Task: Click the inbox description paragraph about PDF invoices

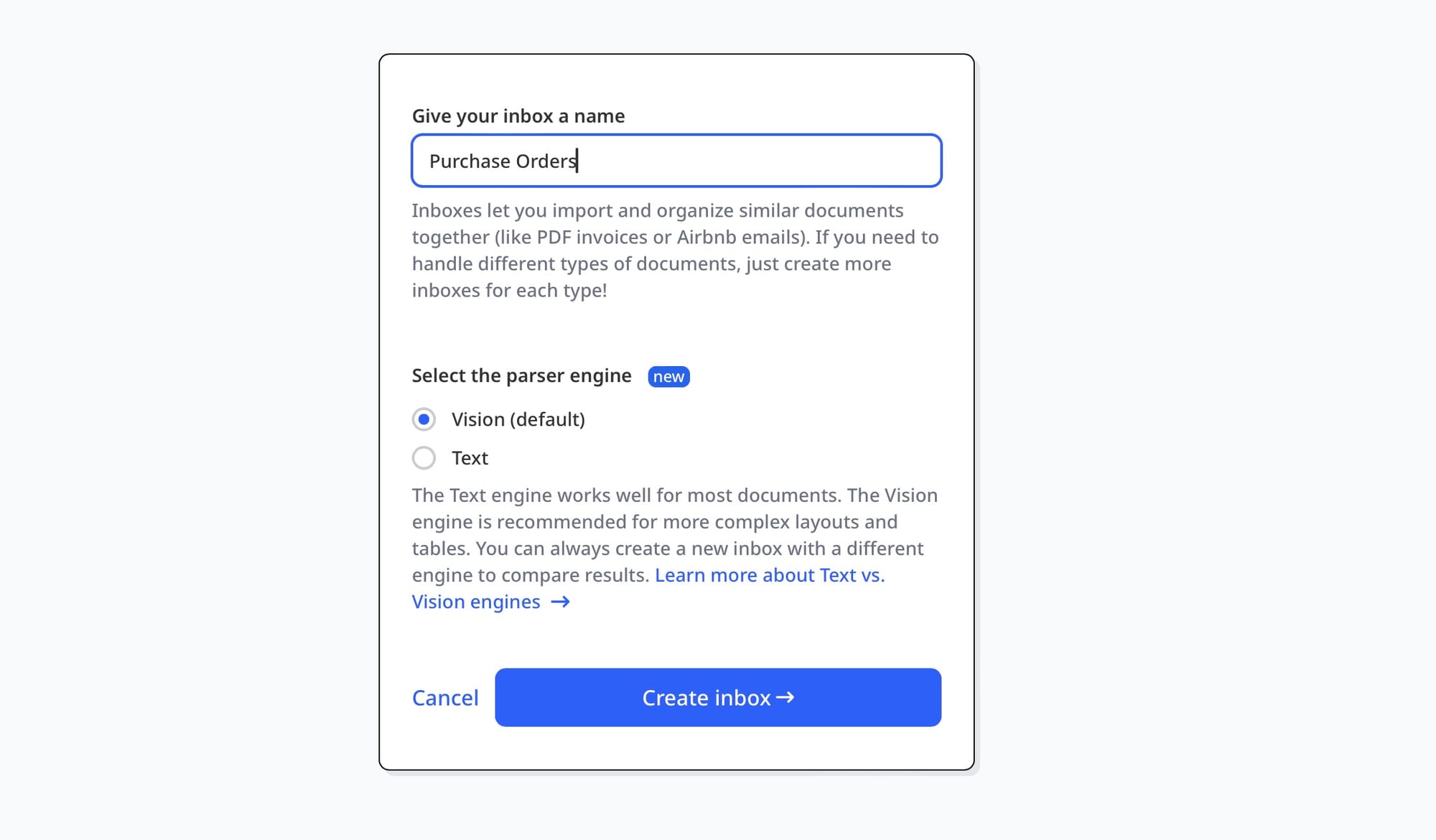Action: (x=675, y=251)
